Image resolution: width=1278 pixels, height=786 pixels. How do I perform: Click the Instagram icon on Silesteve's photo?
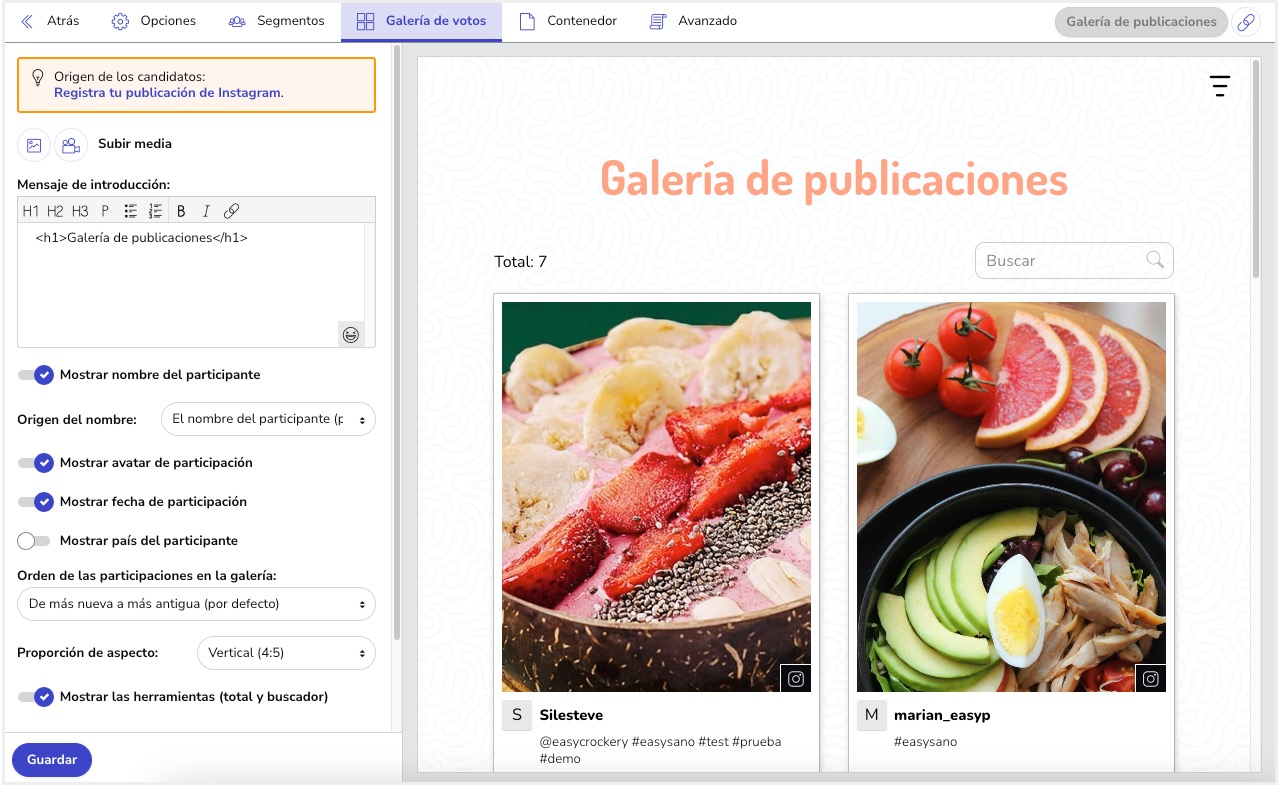coord(796,679)
